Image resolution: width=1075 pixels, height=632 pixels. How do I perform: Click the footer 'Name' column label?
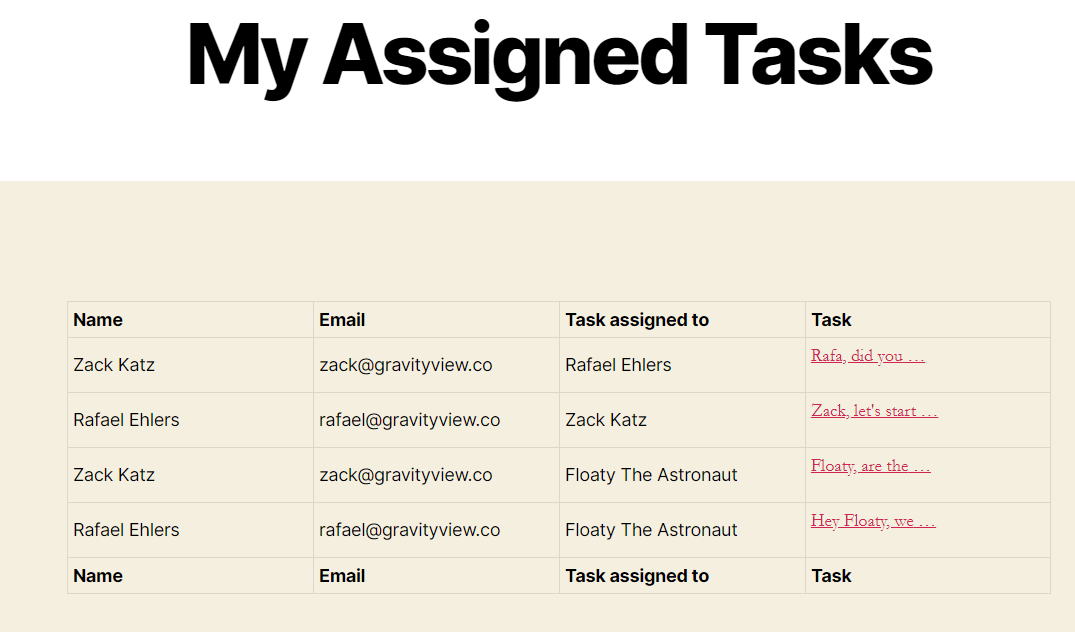click(98, 576)
